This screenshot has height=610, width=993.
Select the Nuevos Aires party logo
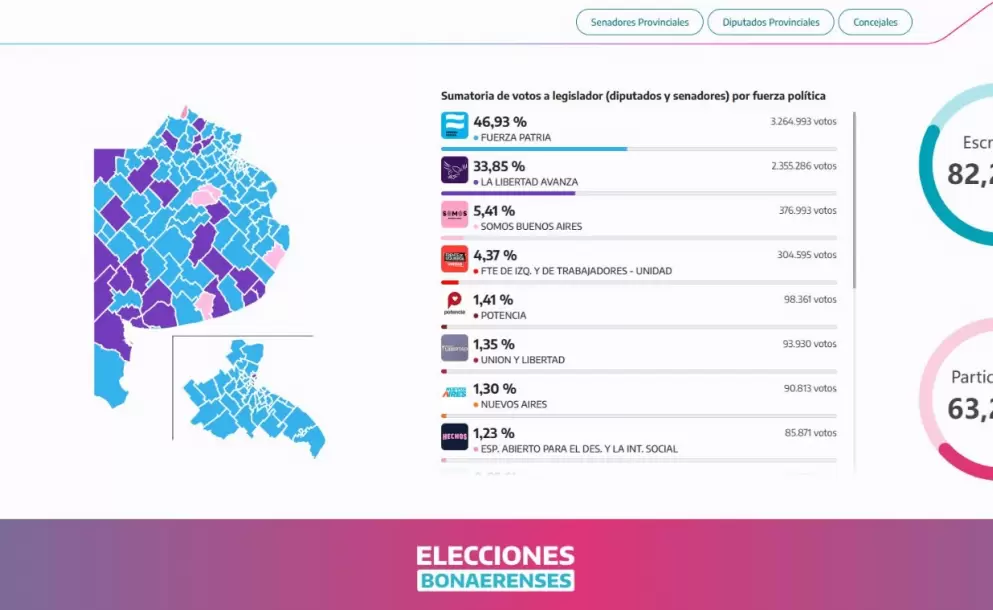[x=455, y=393]
